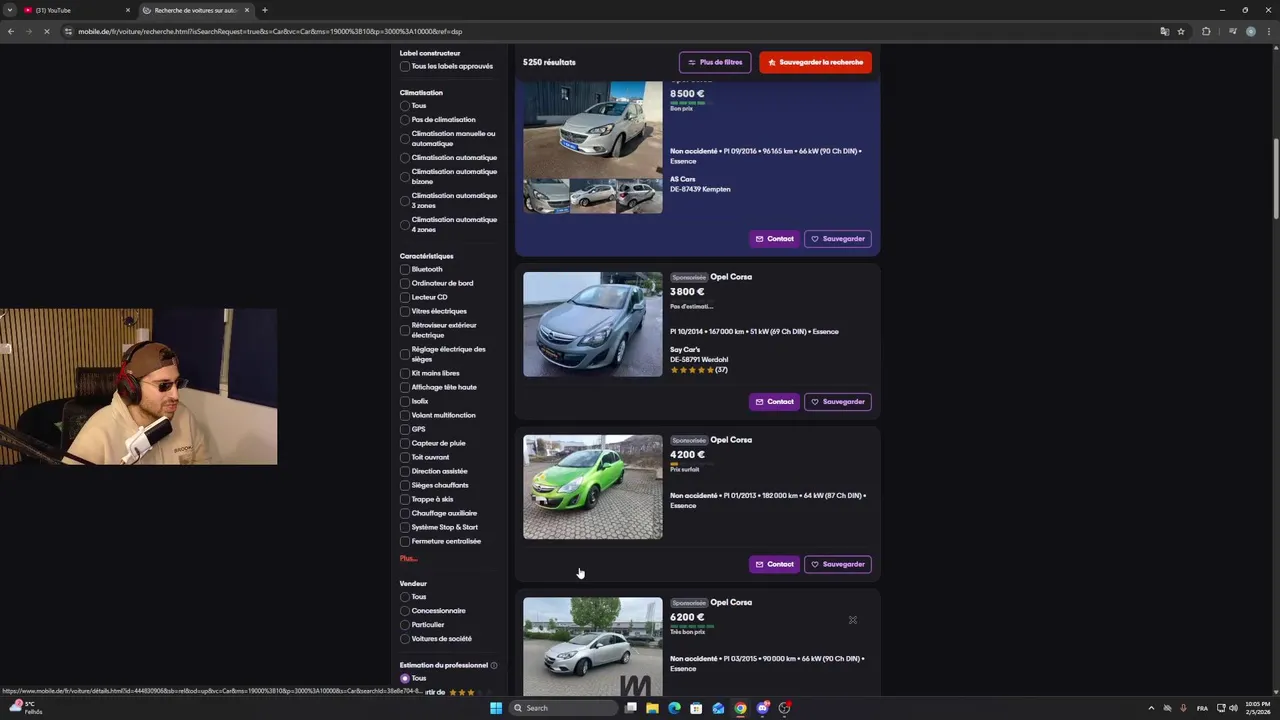Close the YouTube tab
This screenshot has width=1280, height=720.
pyautogui.click(x=128, y=10)
